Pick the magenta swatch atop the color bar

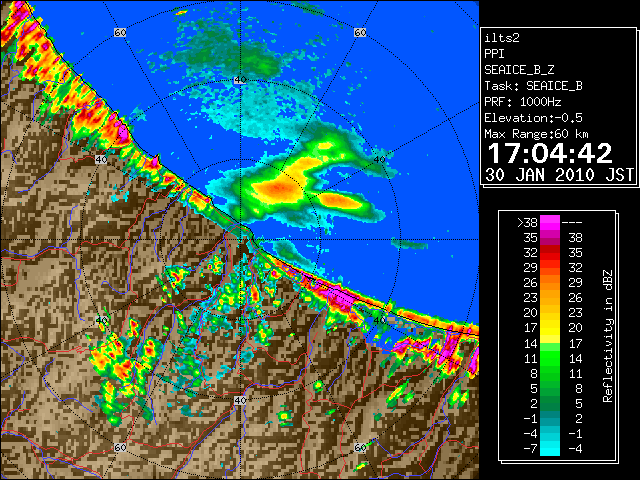coord(550,222)
